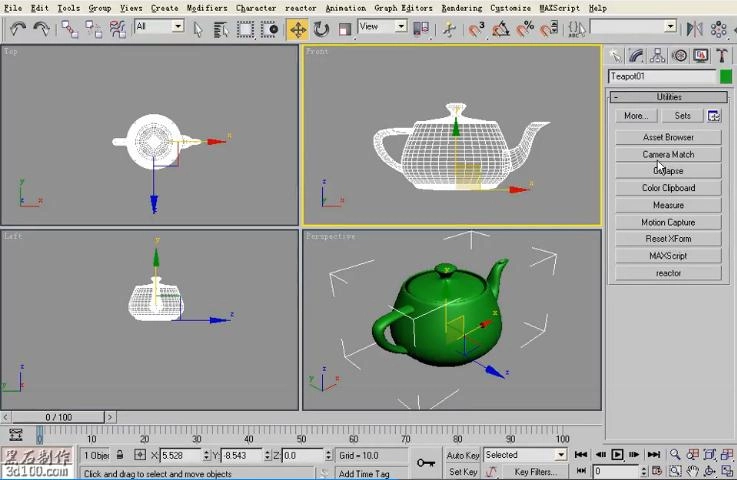Viewport: 737px width, 480px height.
Task: Click the Reset XForm button
Action: (668, 239)
